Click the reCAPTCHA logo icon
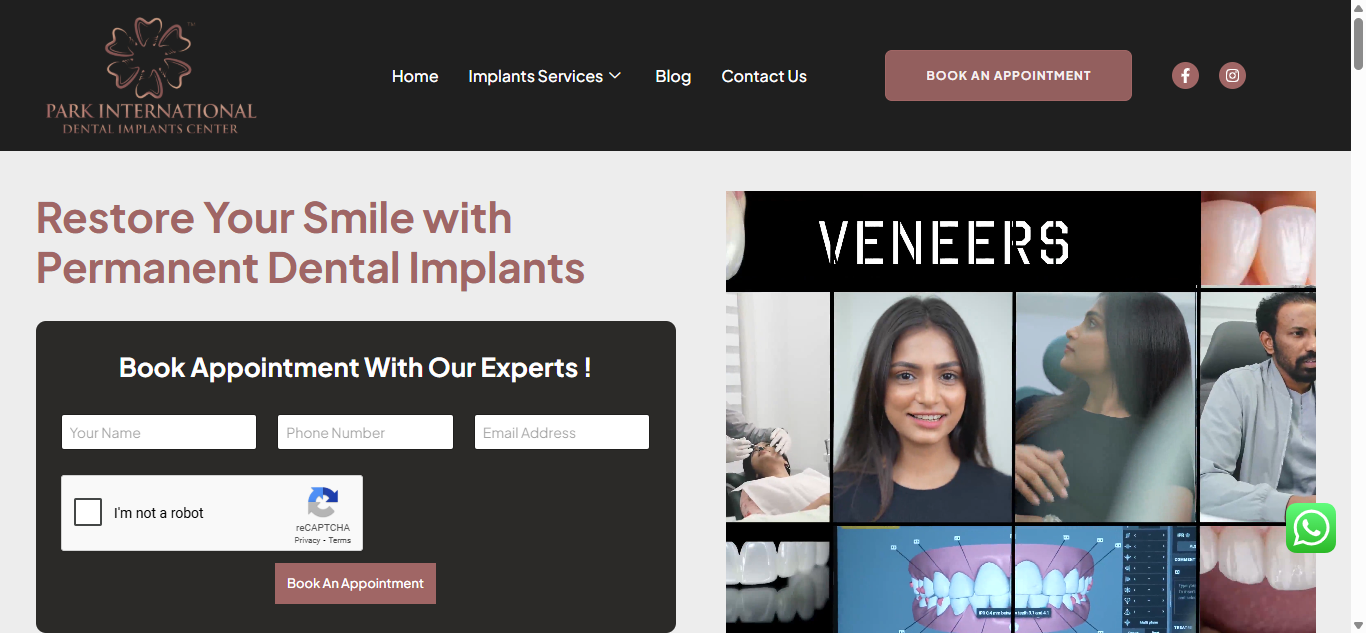This screenshot has height=633, width=1366. click(x=323, y=503)
